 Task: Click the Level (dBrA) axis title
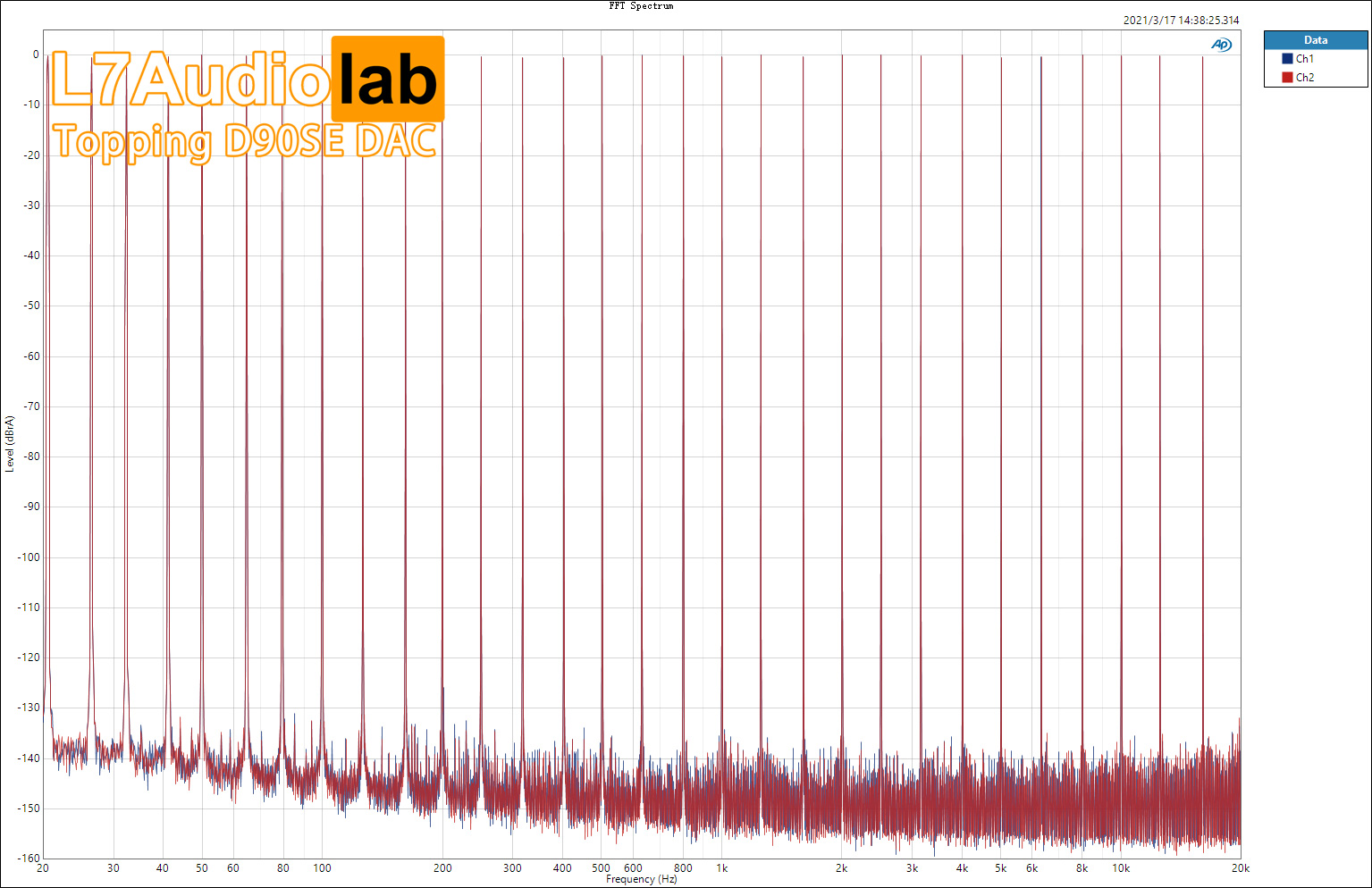tap(9, 444)
